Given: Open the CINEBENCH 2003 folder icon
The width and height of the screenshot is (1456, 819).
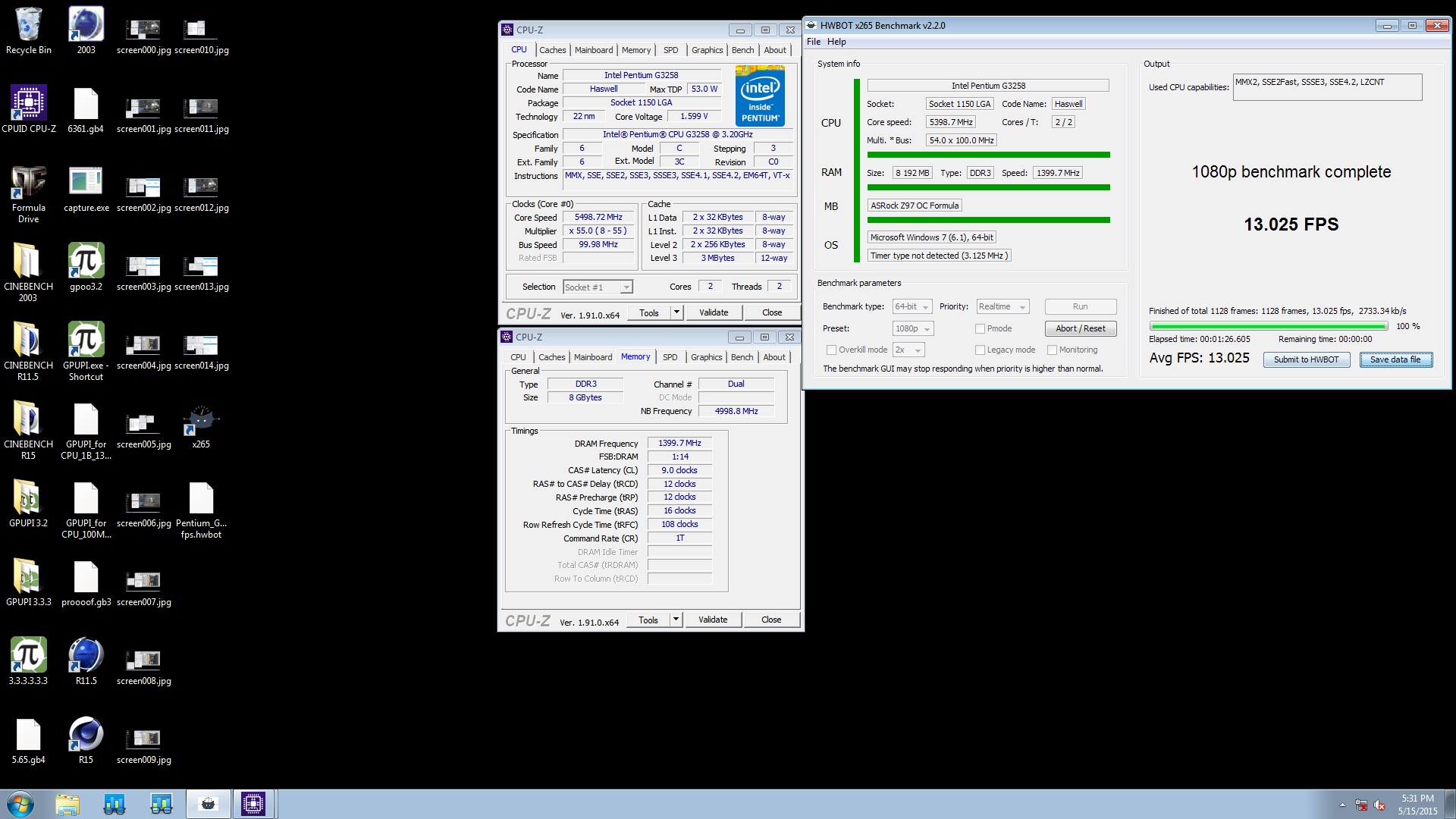Looking at the screenshot, I should (28, 272).
